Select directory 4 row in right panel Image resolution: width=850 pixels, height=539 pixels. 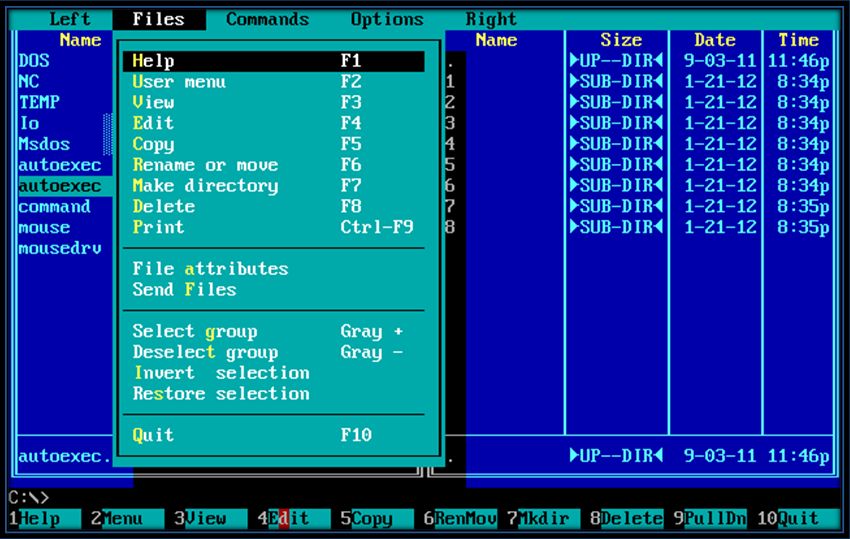point(639,144)
